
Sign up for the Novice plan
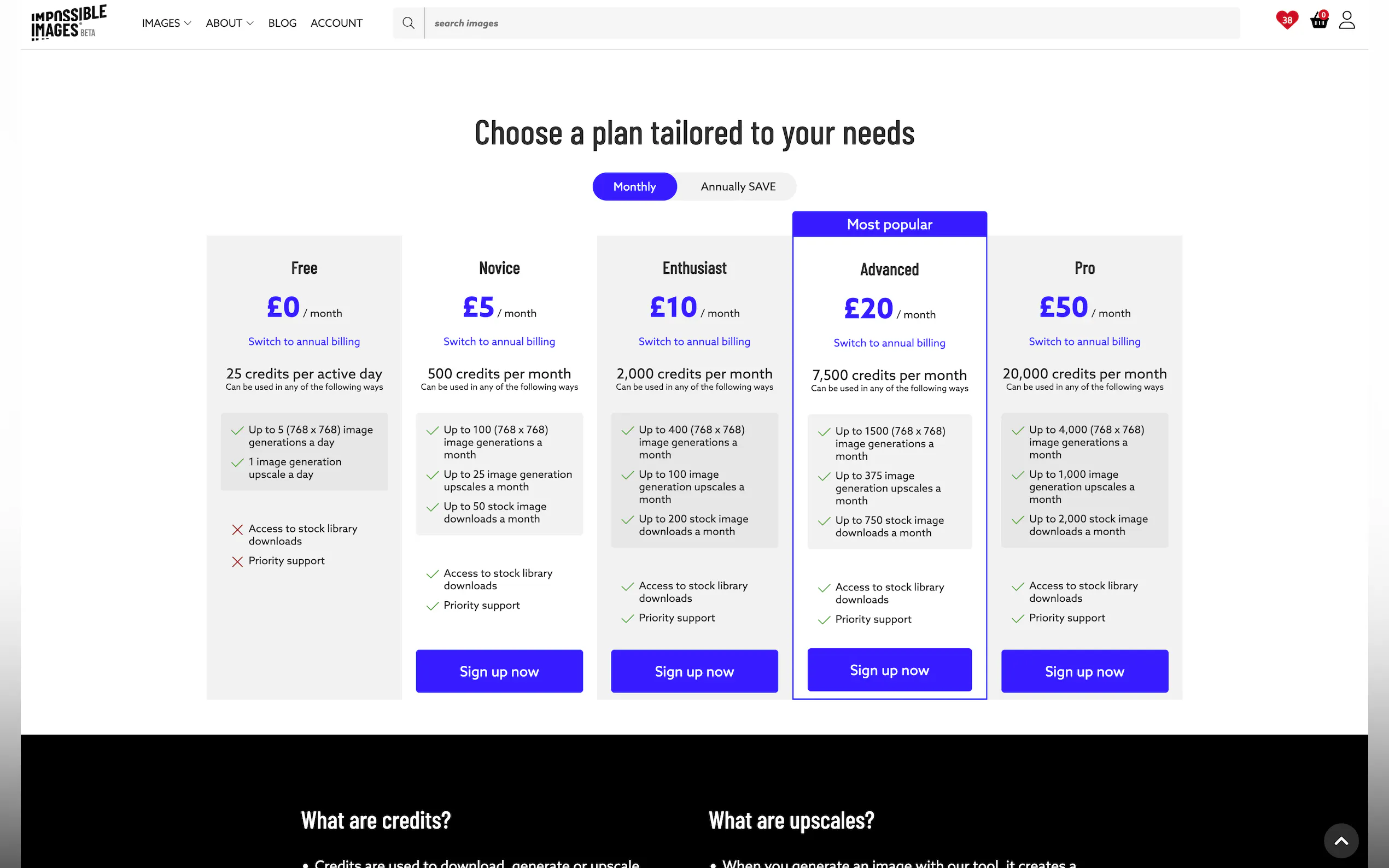pyautogui.click(x=499, y=671)
